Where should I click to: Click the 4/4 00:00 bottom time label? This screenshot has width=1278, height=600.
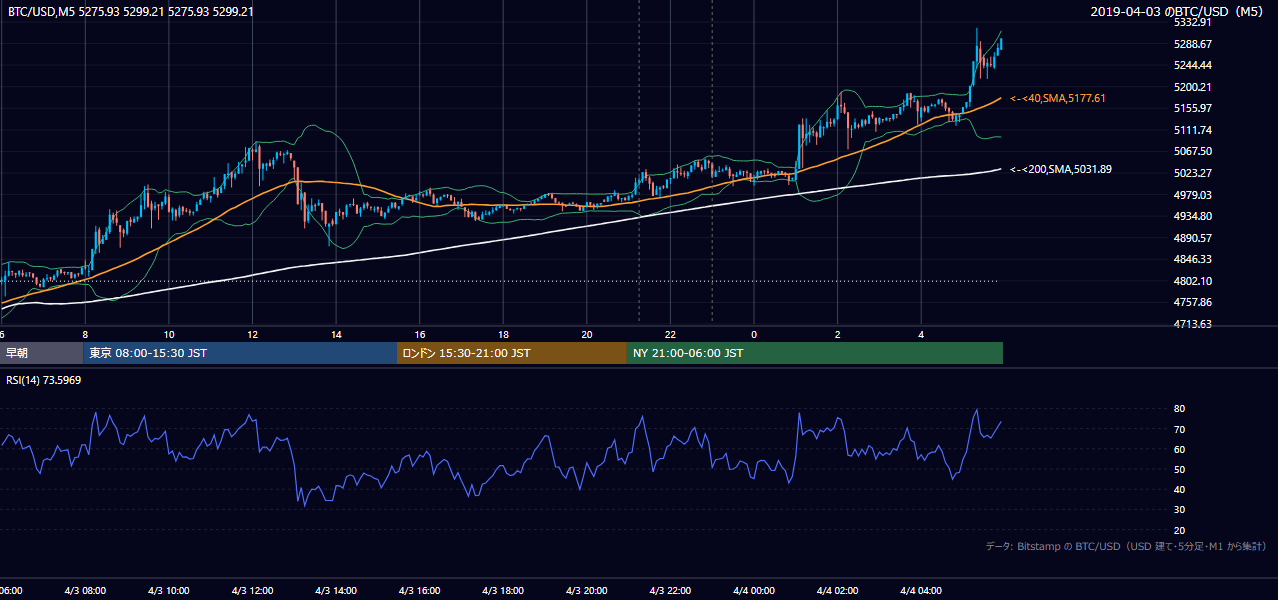[754, 591]
